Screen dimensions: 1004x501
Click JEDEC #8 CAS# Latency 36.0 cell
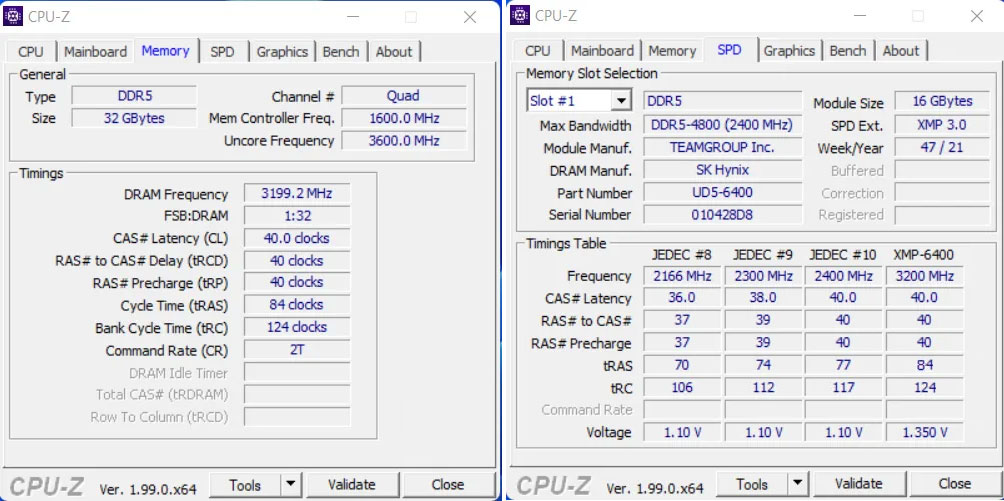click(682, 298)
